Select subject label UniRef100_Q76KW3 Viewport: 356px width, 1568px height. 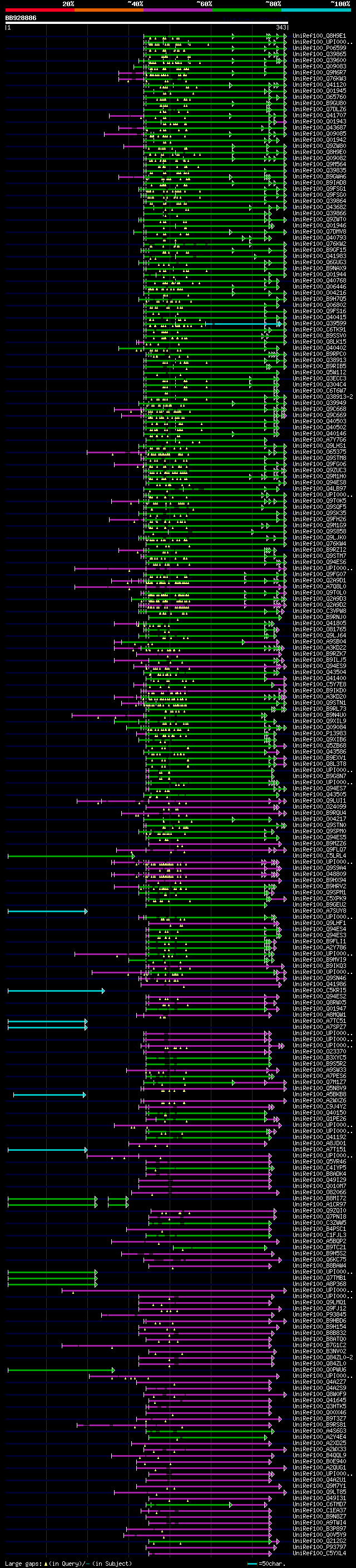[319, 78]
